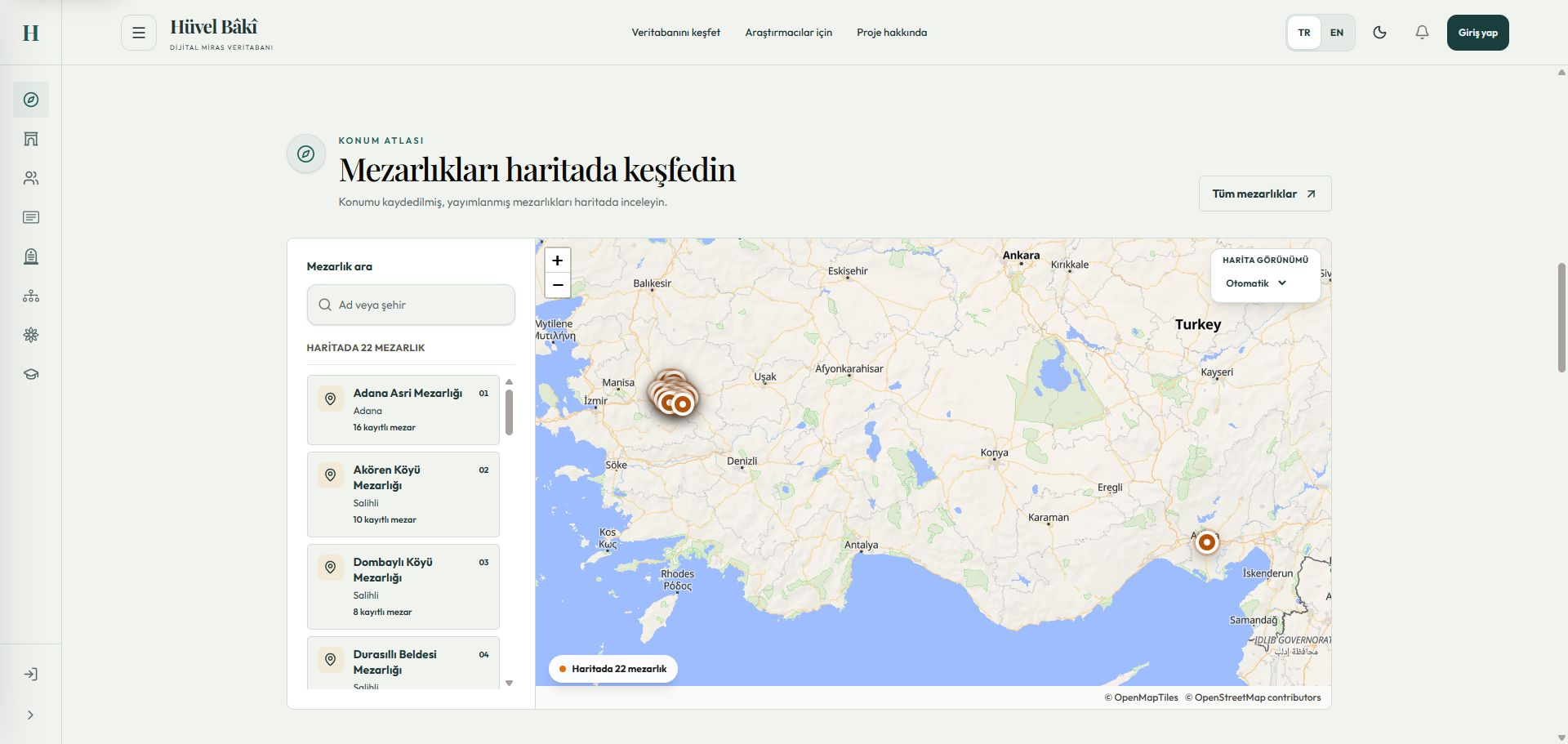Click the page vertical scrollbar thumb
Image resolution: width=1568 pixels, height=744 pixels.
point(1561,319)
